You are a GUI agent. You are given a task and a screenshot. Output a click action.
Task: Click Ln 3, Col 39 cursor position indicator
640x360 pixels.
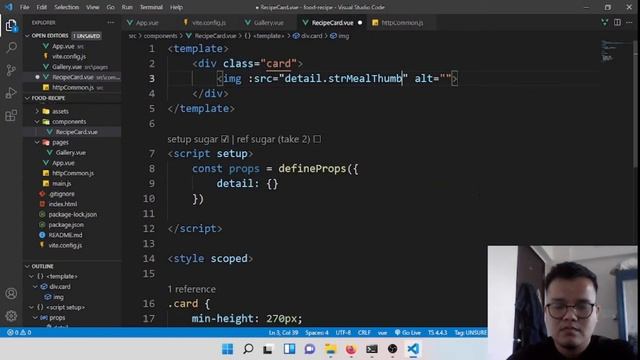pos(283,333)
